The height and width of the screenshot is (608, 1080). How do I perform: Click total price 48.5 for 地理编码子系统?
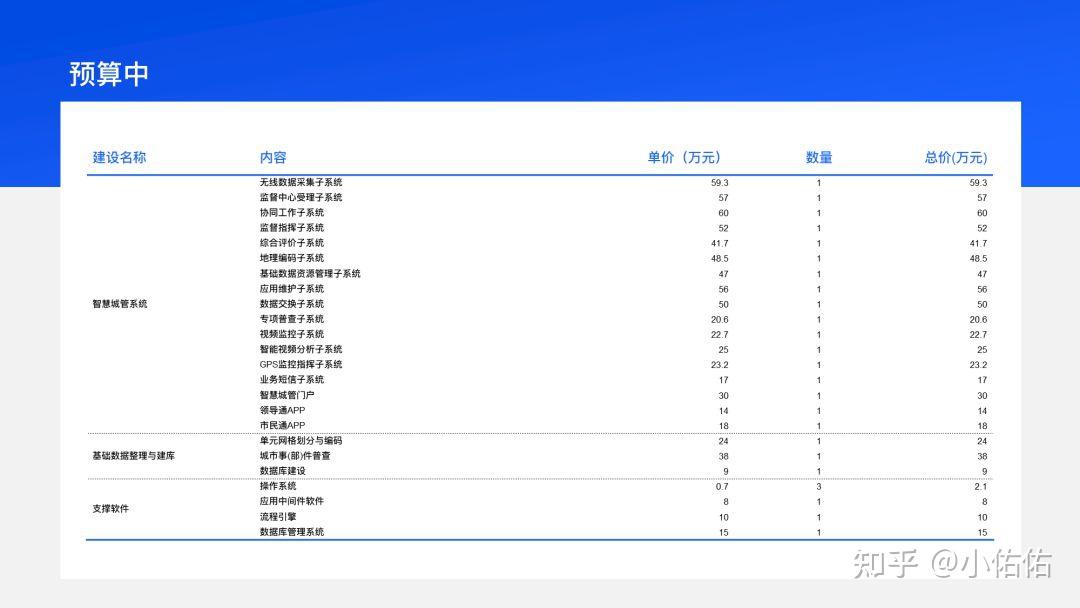(978, 259)
